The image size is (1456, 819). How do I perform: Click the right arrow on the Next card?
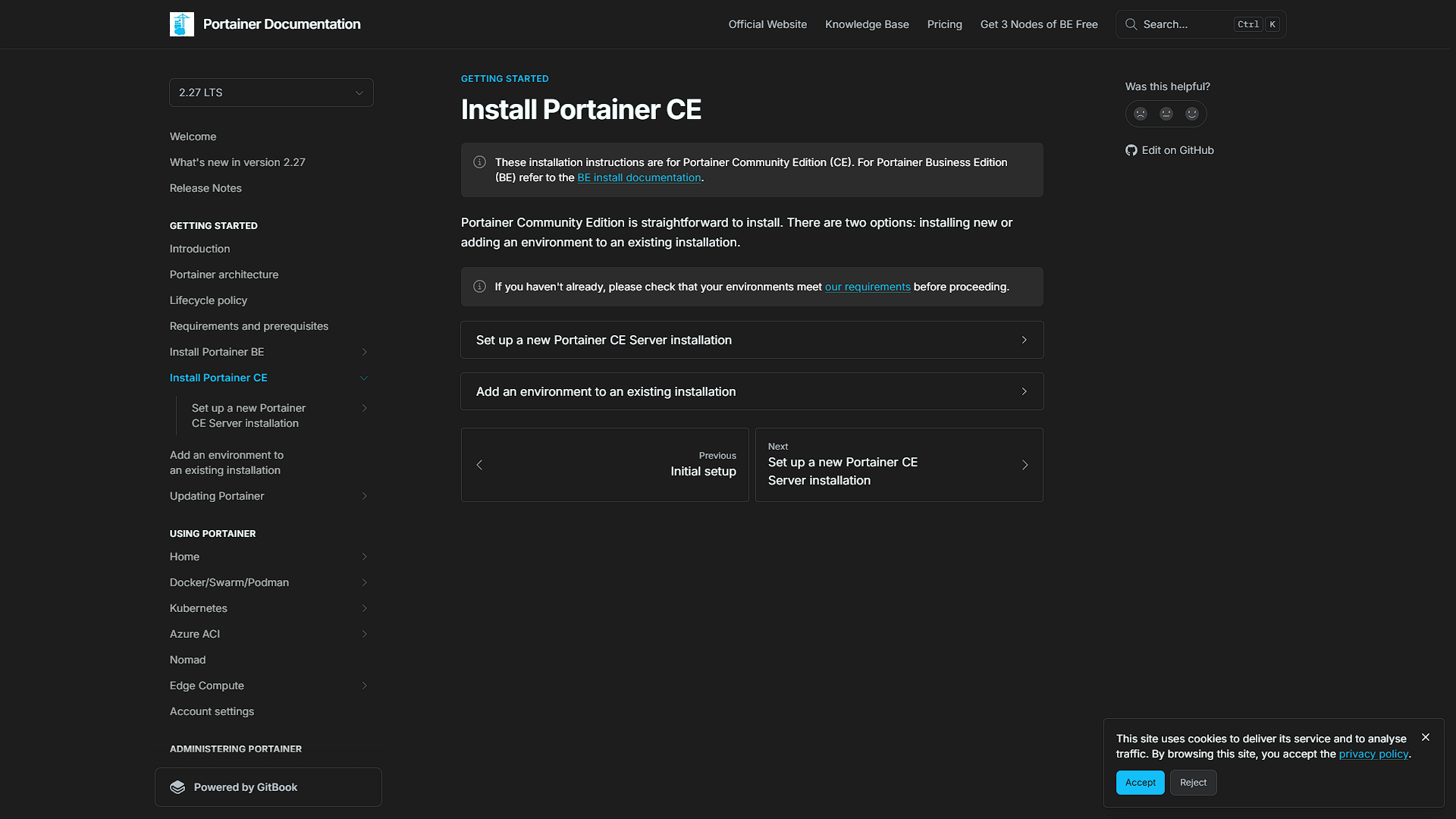[1025, 465]
